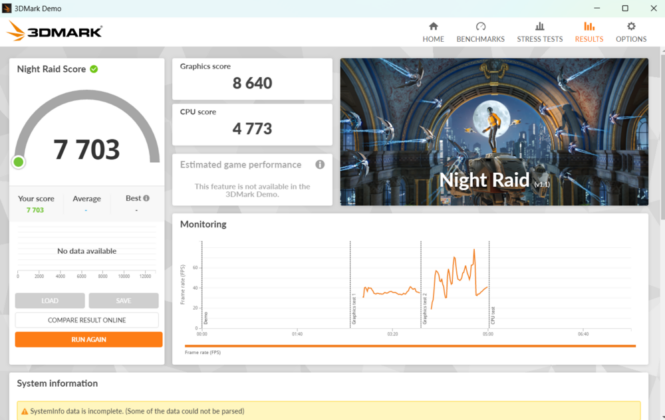Click the Graphics test 2 chart marker
This screenshot has width=665, height=420.
click(425, 310)
